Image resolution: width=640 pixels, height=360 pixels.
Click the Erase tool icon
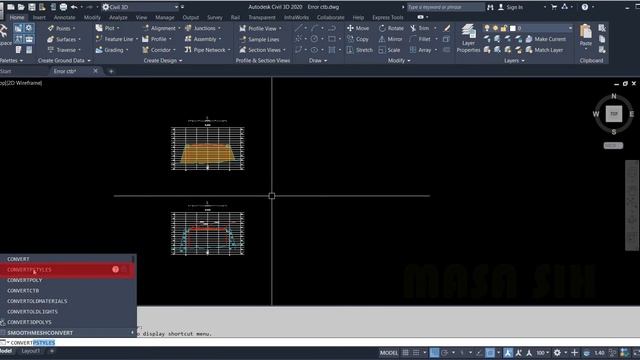[x=447, y=28]
